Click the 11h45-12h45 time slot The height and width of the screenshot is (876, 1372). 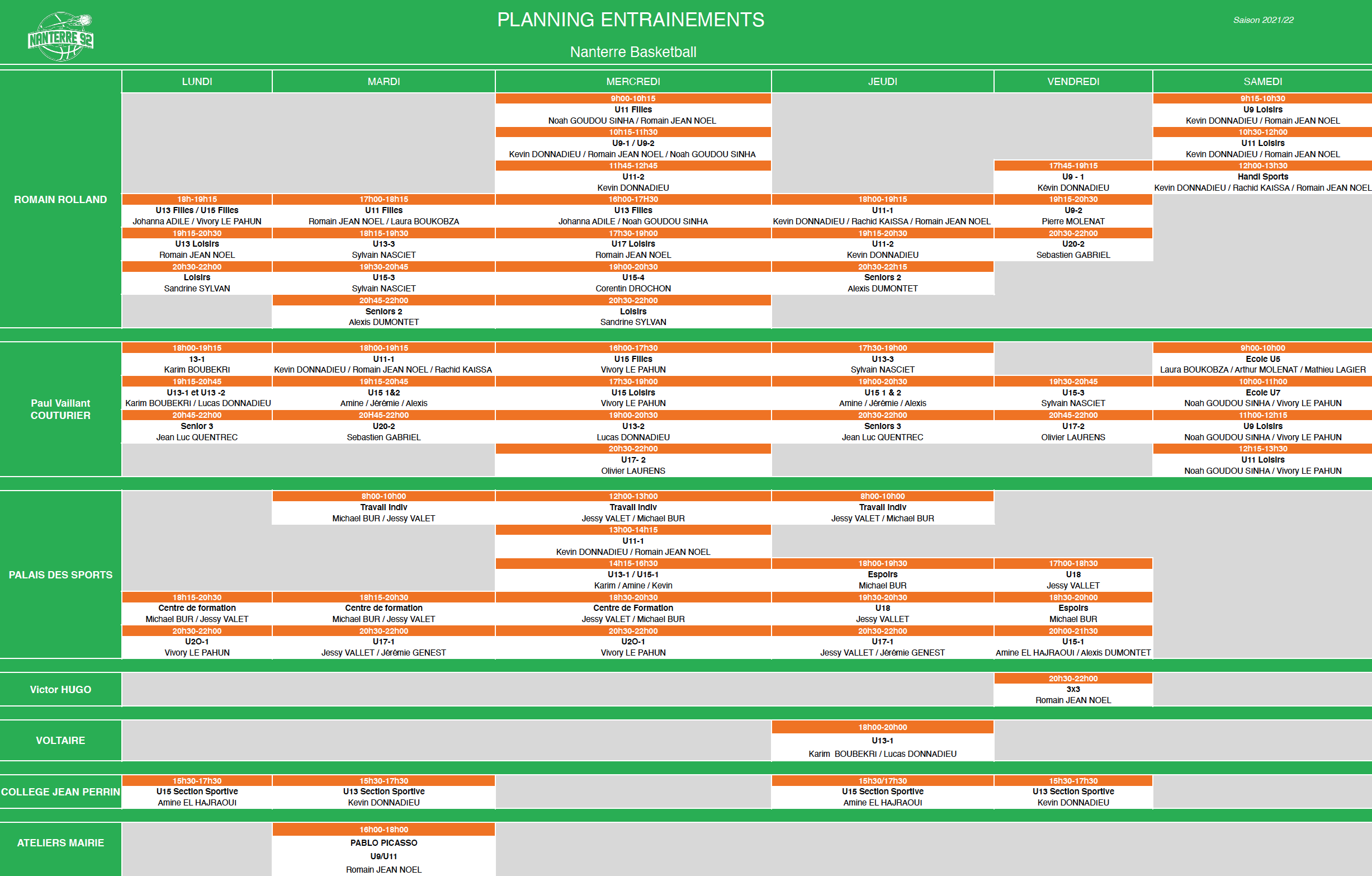(x=633, y=166)
